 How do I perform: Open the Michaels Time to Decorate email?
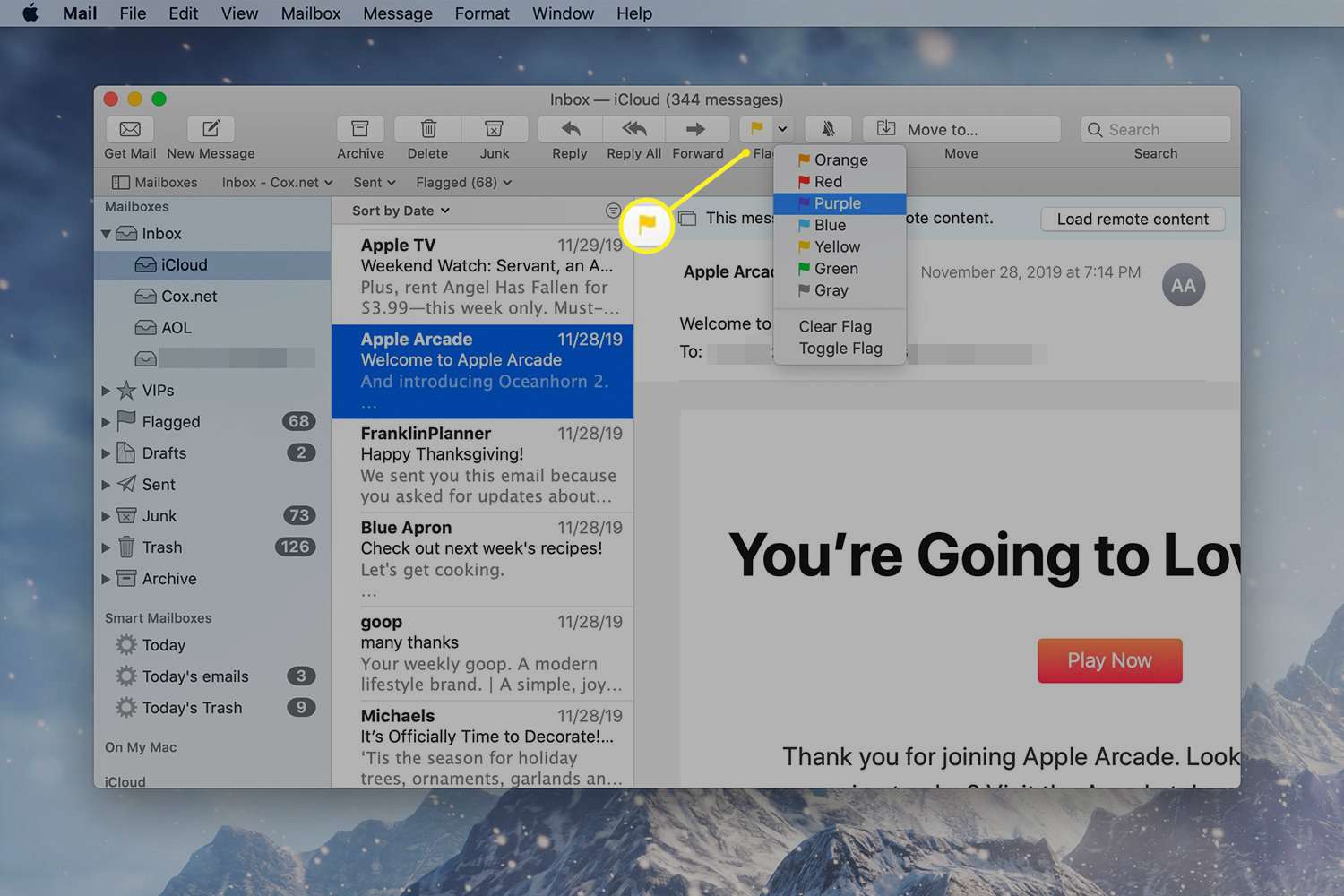pyautogui.click(x=483, y=745)
